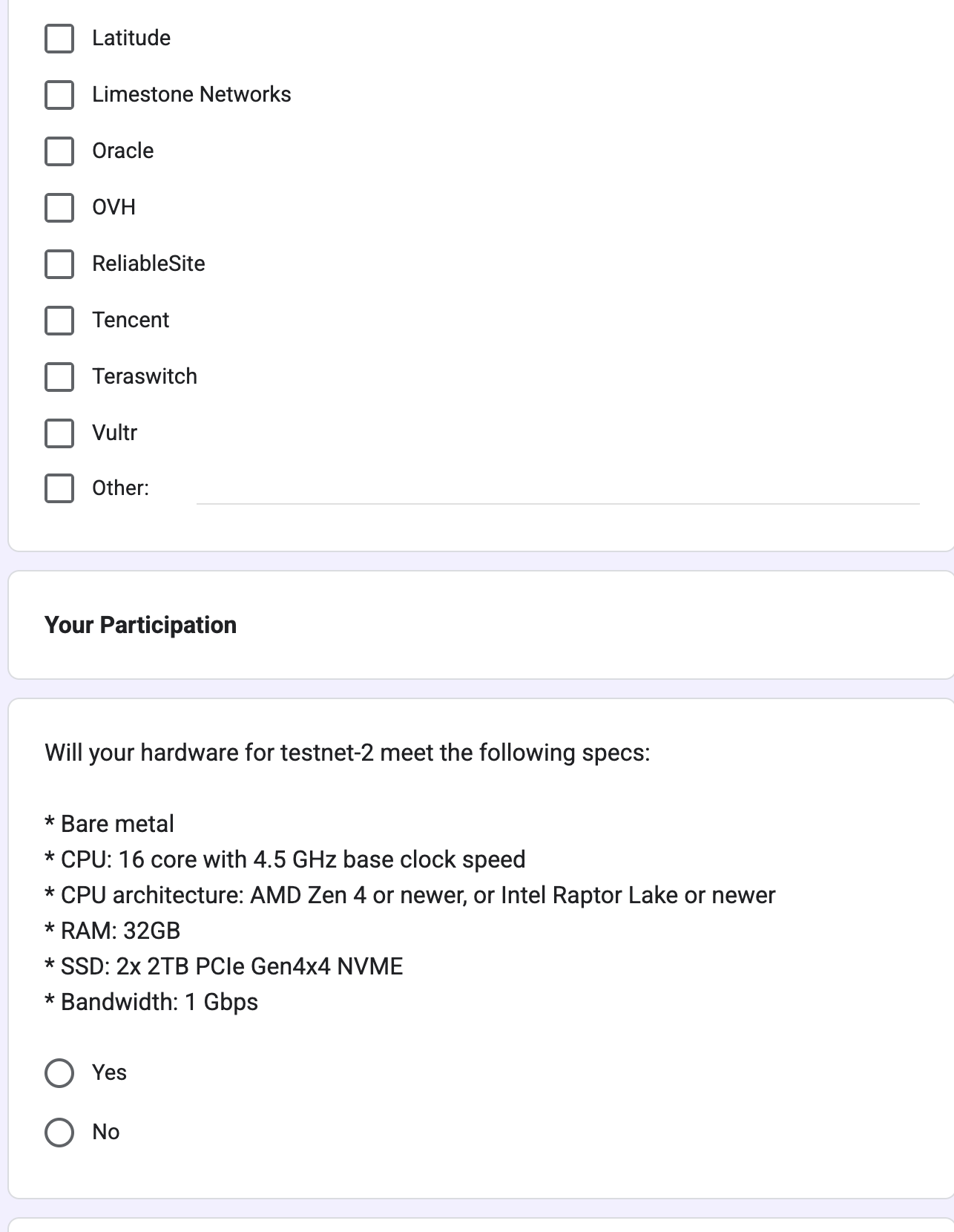The width and height of the screenshot is (954, 1232).
Task: Tick the Other checkbox
Action: pos(59,488)
